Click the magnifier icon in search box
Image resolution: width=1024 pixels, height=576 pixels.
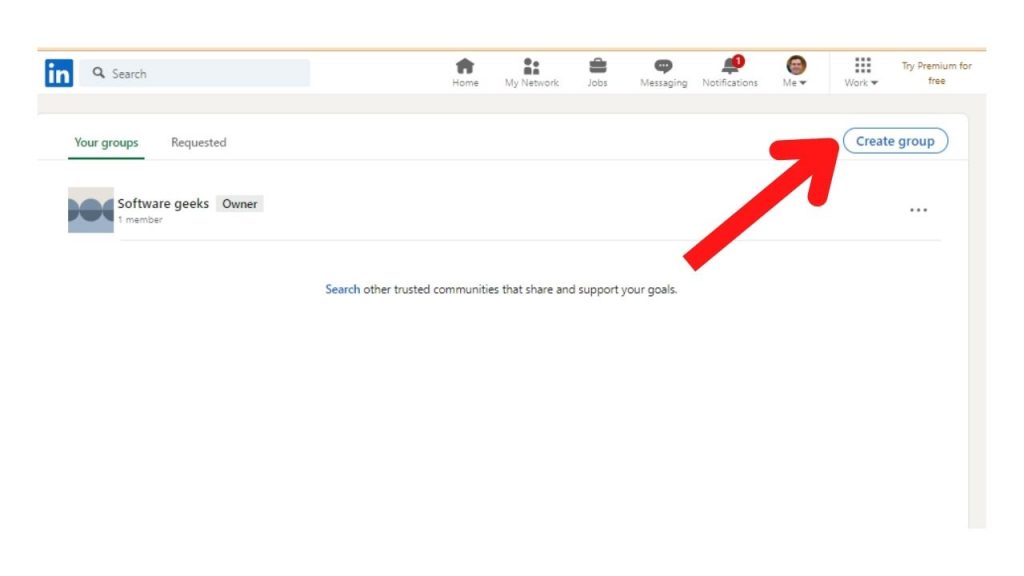(x=99, y=72)
